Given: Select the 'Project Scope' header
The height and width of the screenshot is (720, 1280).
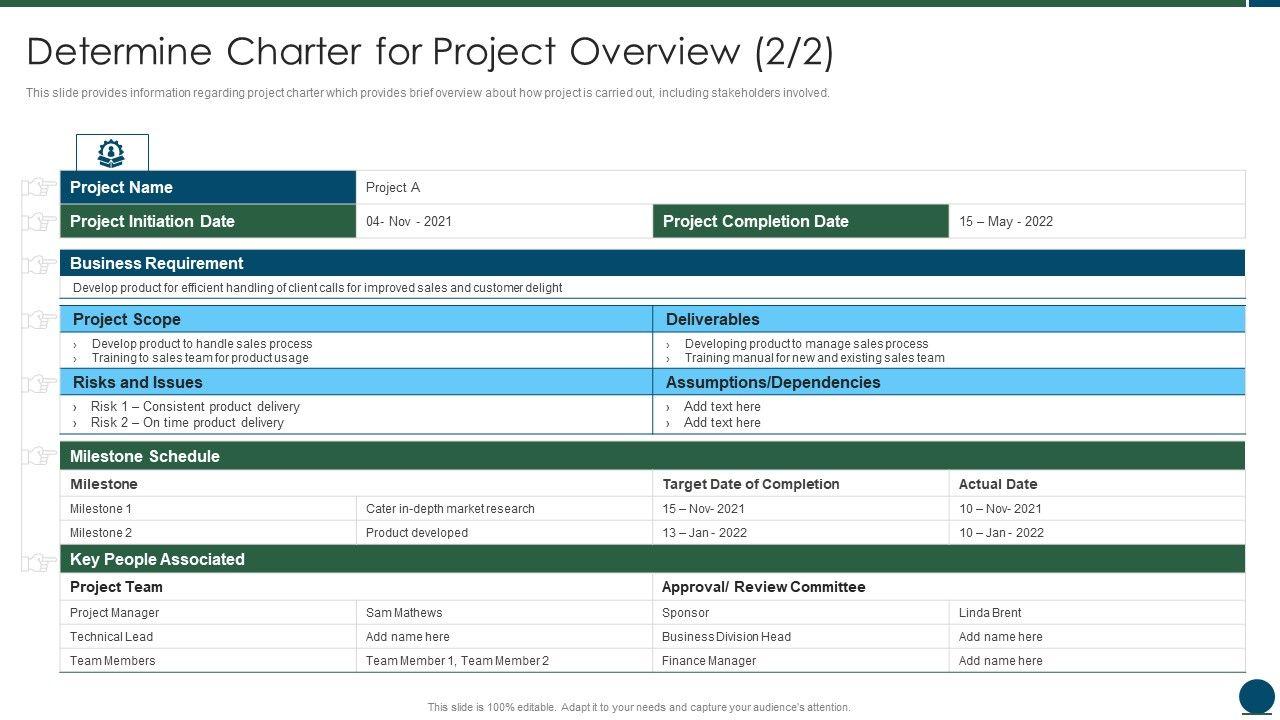Looking at the screenshot, I should [x=356, y=319].
